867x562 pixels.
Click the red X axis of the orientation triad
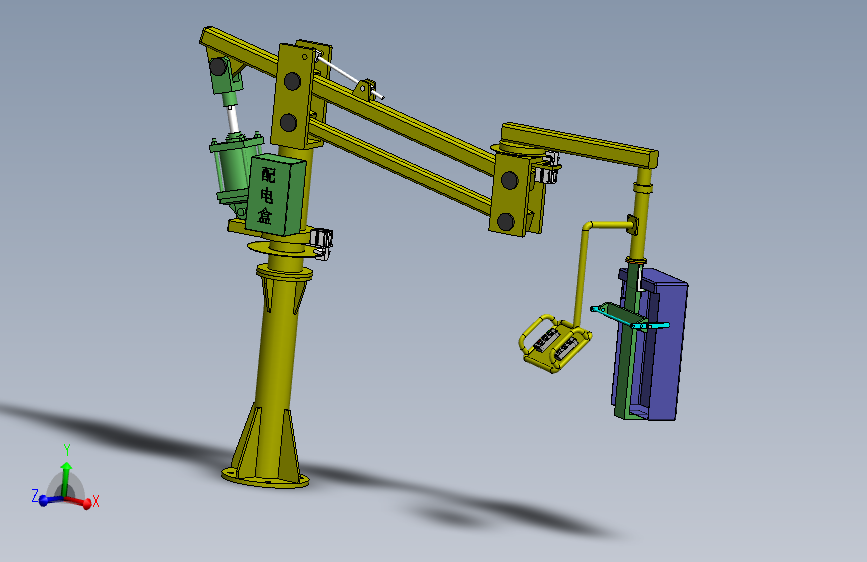(x=80, y=502)
